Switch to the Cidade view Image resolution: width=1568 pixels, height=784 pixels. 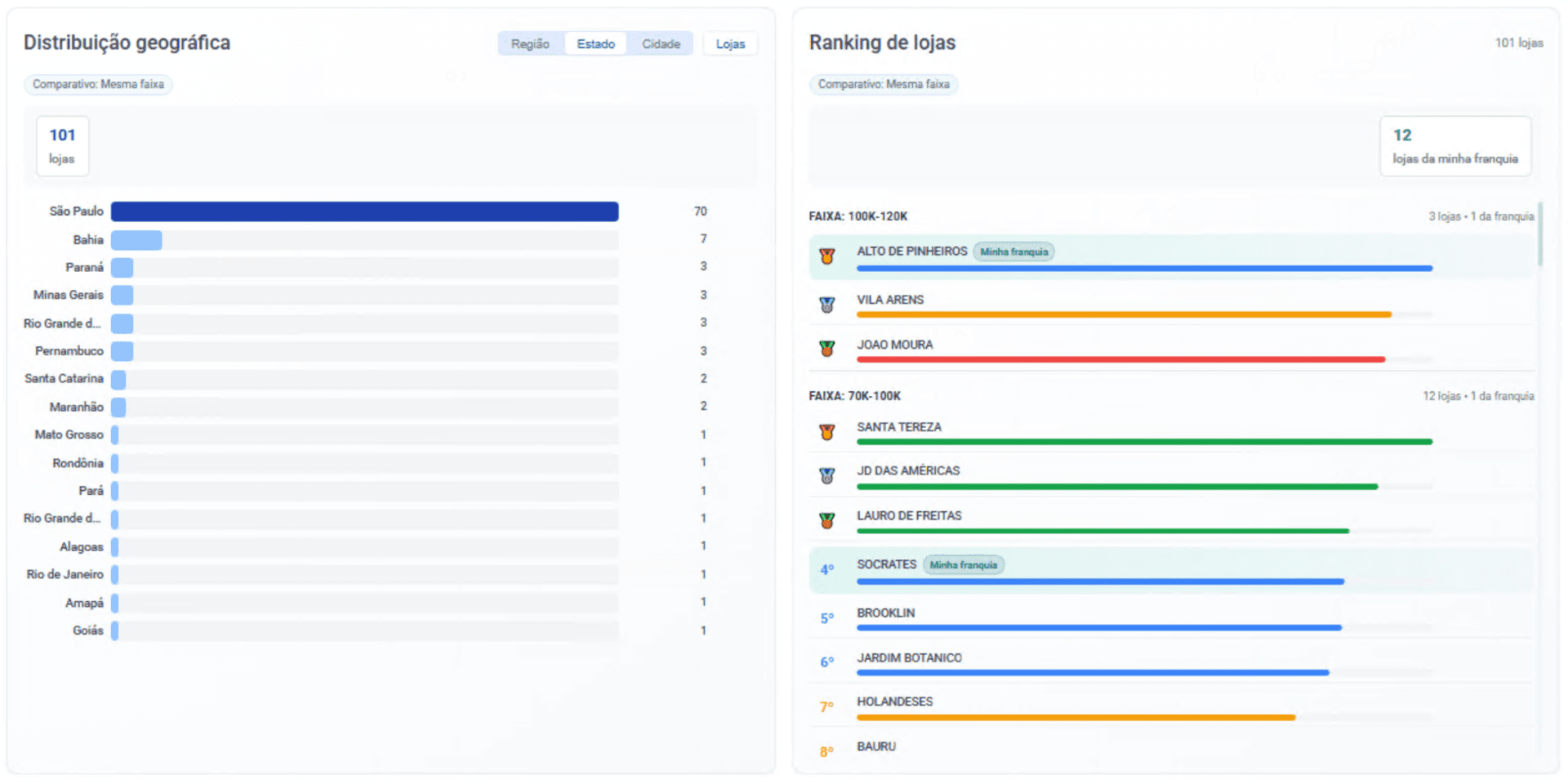click(x=661, y=44)
